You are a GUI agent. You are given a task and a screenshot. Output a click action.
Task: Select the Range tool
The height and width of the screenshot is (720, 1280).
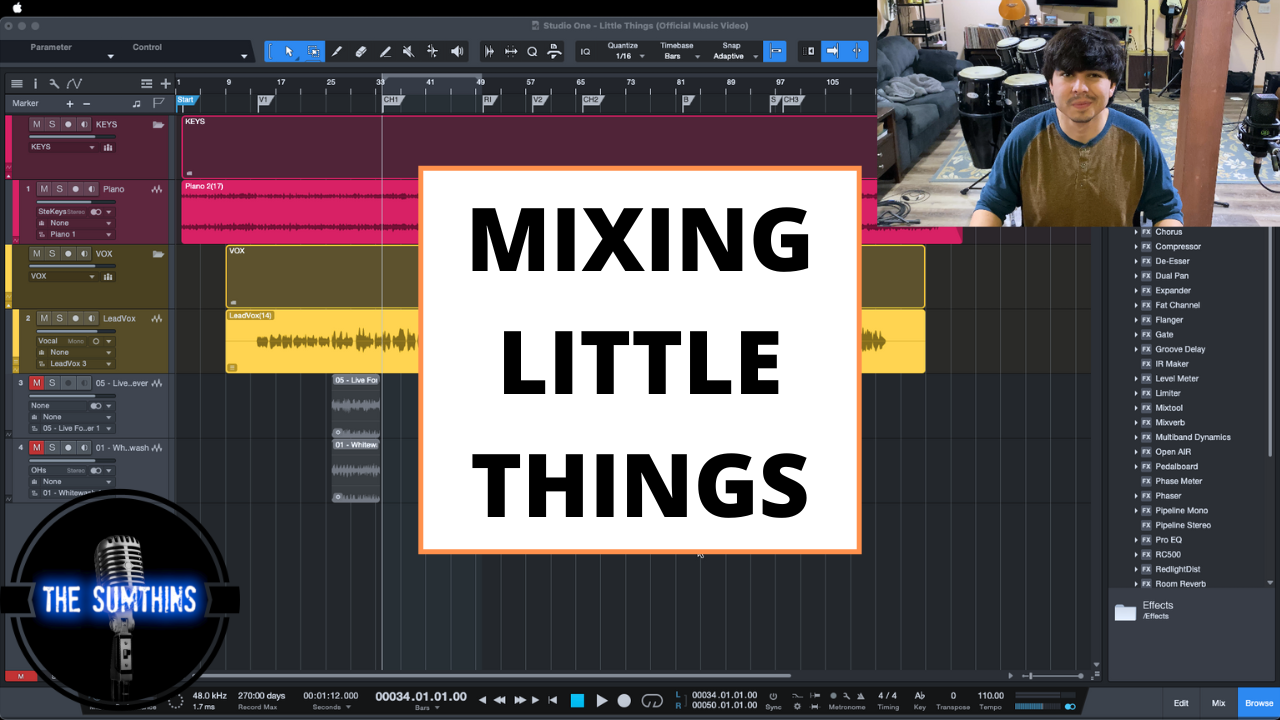(x=313, y=51)
